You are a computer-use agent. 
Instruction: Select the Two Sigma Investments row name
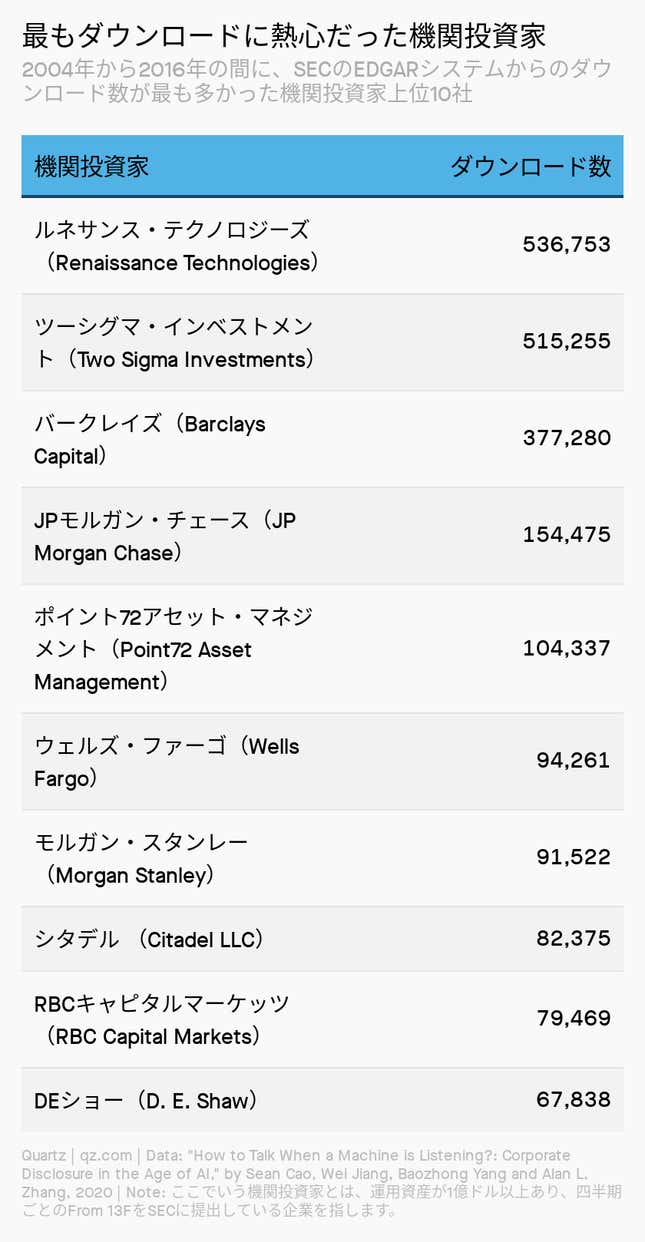(175, 343)
